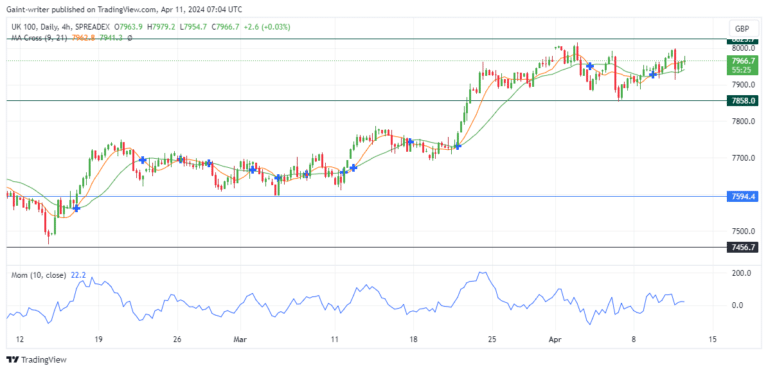Click the high price H7979.2
This screenshot has width=768, height=371.
pos(160,27)
